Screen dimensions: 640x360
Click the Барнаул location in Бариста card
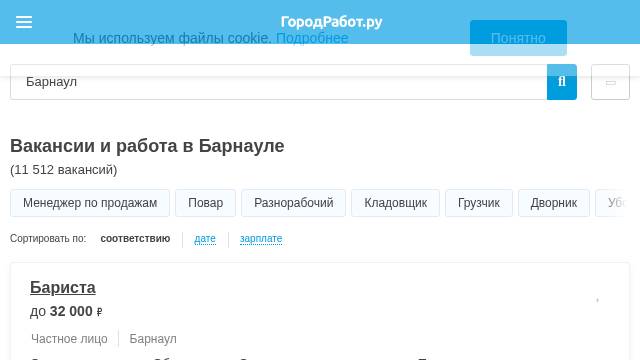pos(153,339)
